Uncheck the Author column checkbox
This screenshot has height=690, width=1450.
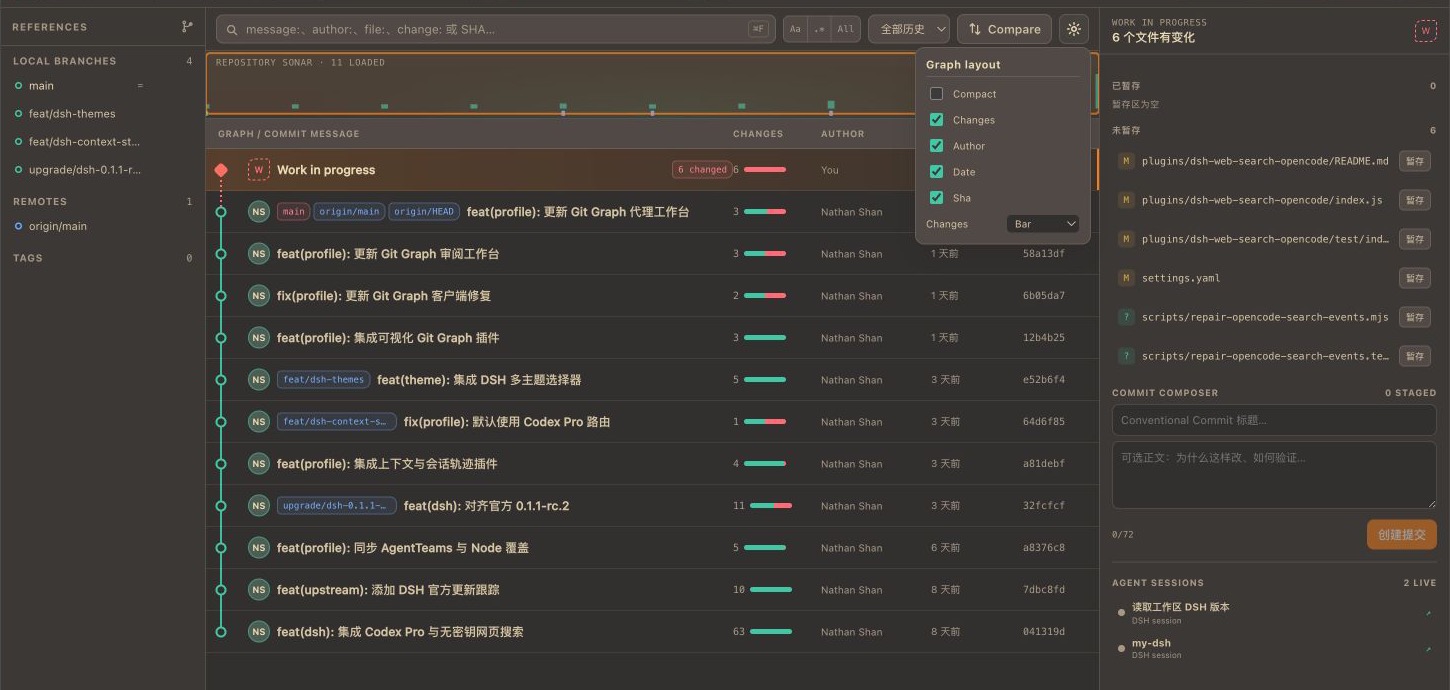coord(936,146)
